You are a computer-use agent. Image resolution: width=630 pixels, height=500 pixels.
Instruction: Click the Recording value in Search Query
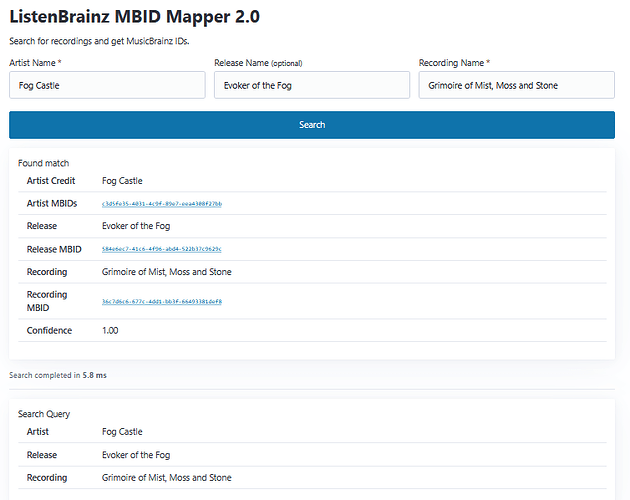click(x=167, y=478)
